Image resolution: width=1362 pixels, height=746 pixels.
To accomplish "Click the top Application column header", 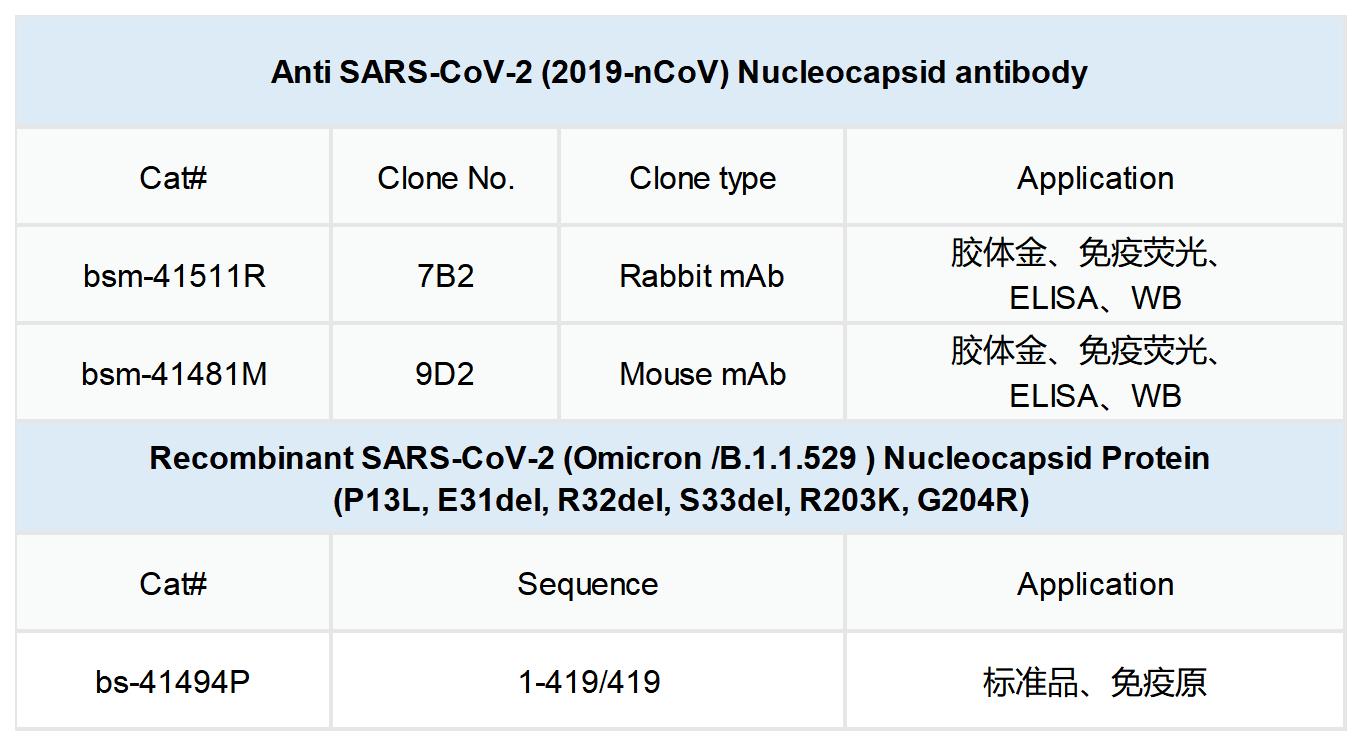I will 1095,178.
